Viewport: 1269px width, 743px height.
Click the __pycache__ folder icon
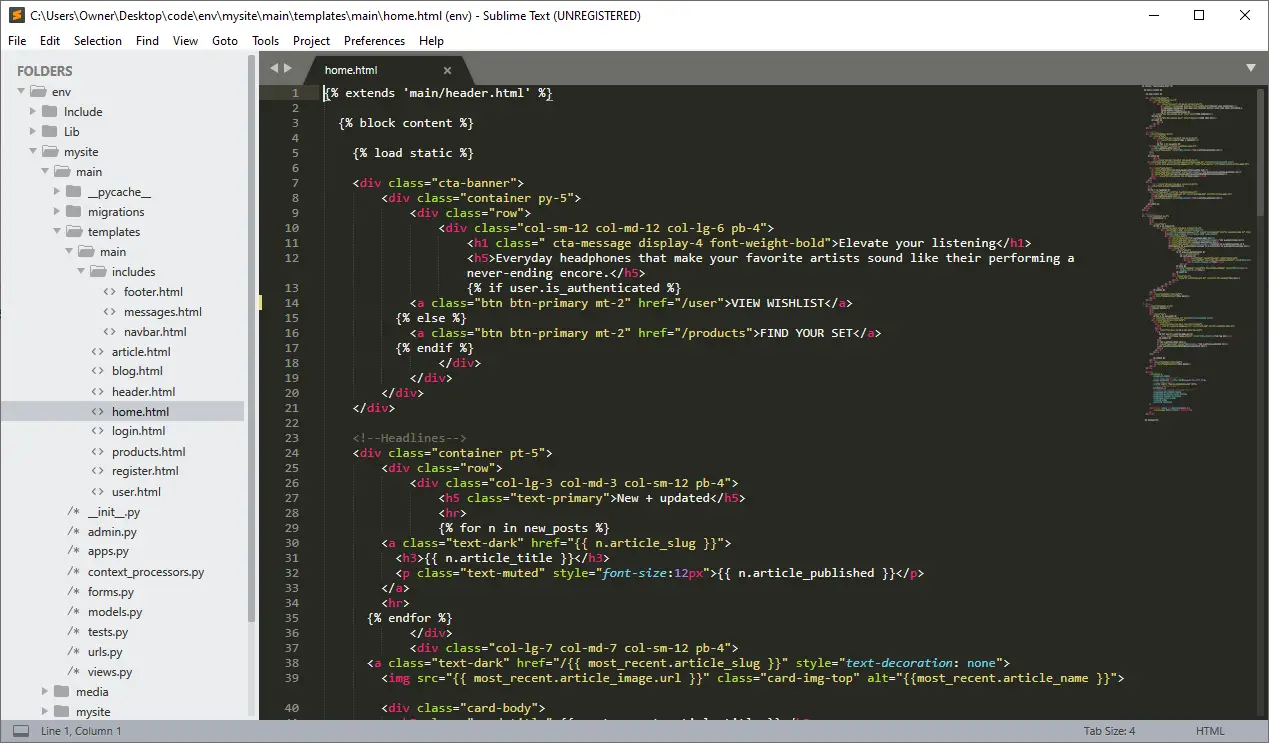coord(73,192)
